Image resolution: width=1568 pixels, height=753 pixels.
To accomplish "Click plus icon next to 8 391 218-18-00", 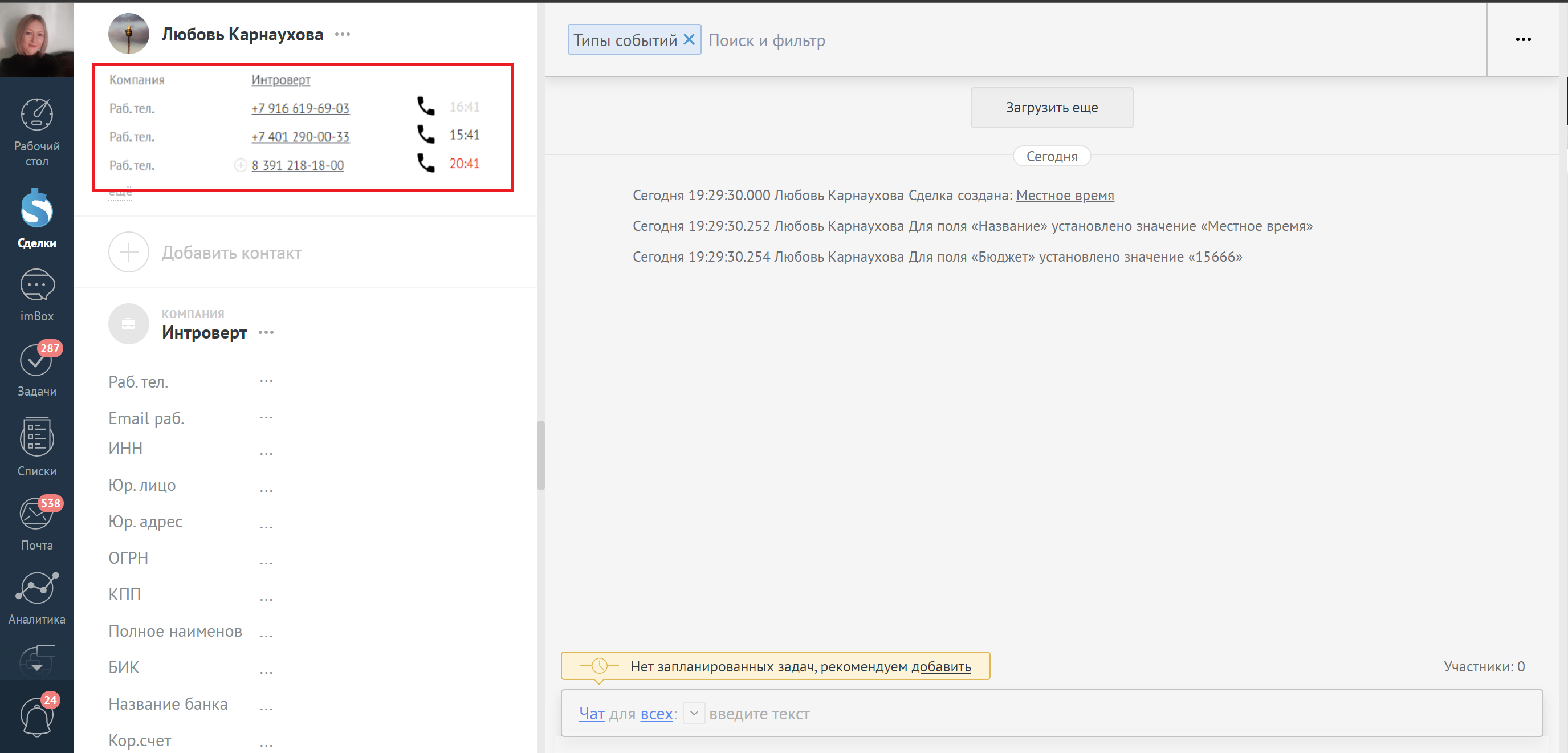I will pyautogui.click(x=241, y=165).
